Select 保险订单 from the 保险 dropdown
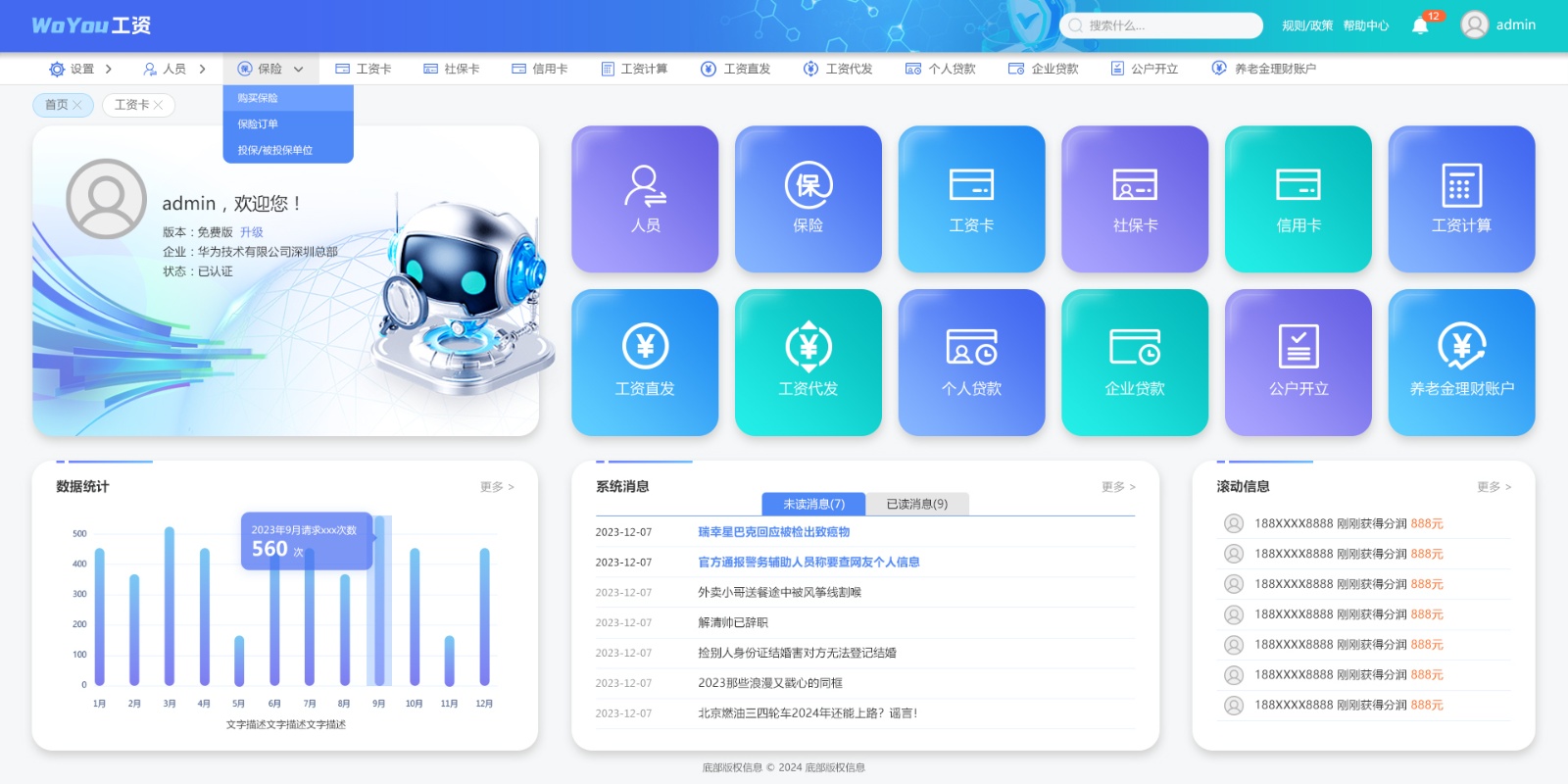Image resolution: width=1568 pixels, height=784 pixels. [288, 124]
